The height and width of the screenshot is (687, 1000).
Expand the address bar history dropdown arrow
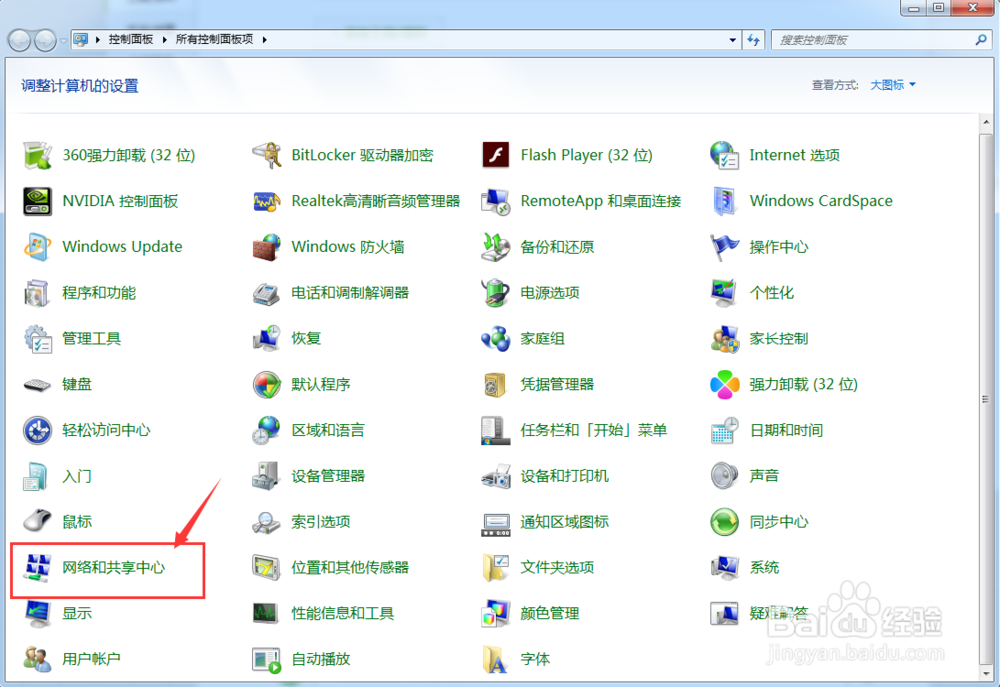point(732,40)
